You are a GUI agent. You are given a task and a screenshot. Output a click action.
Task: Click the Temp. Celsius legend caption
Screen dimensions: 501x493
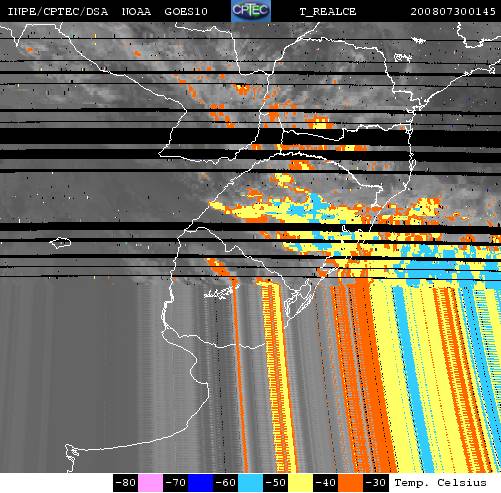(440, 483)
